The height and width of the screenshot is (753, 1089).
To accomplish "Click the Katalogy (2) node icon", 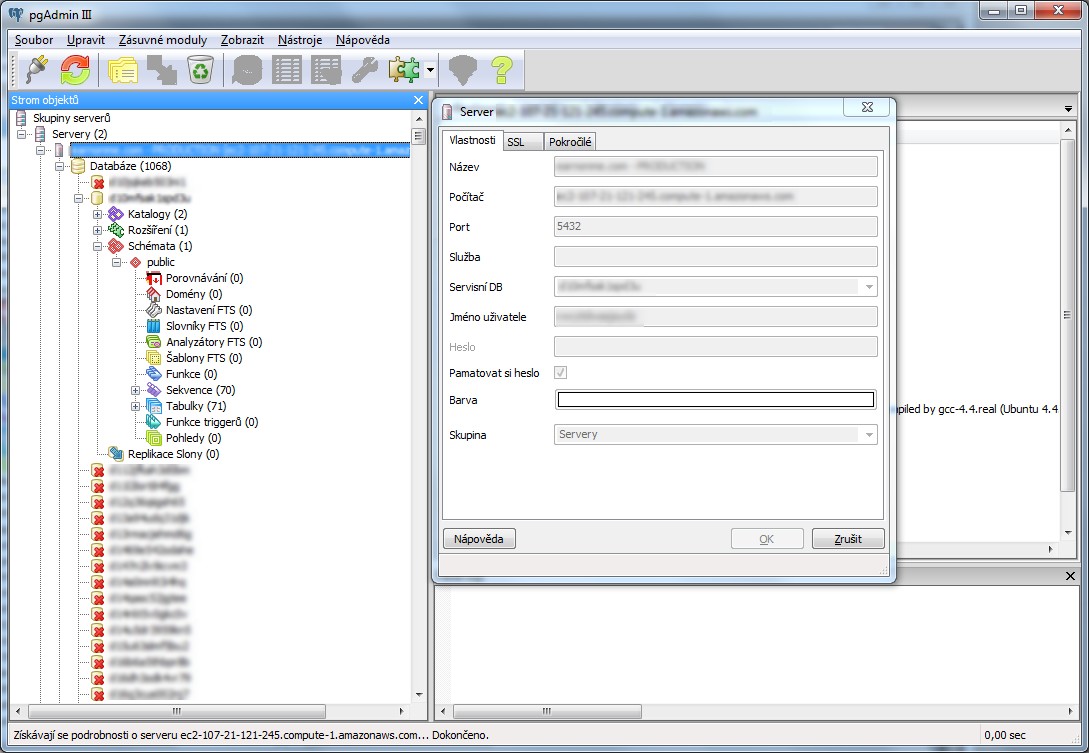I will pyautogui.click(x=116, y=214).
